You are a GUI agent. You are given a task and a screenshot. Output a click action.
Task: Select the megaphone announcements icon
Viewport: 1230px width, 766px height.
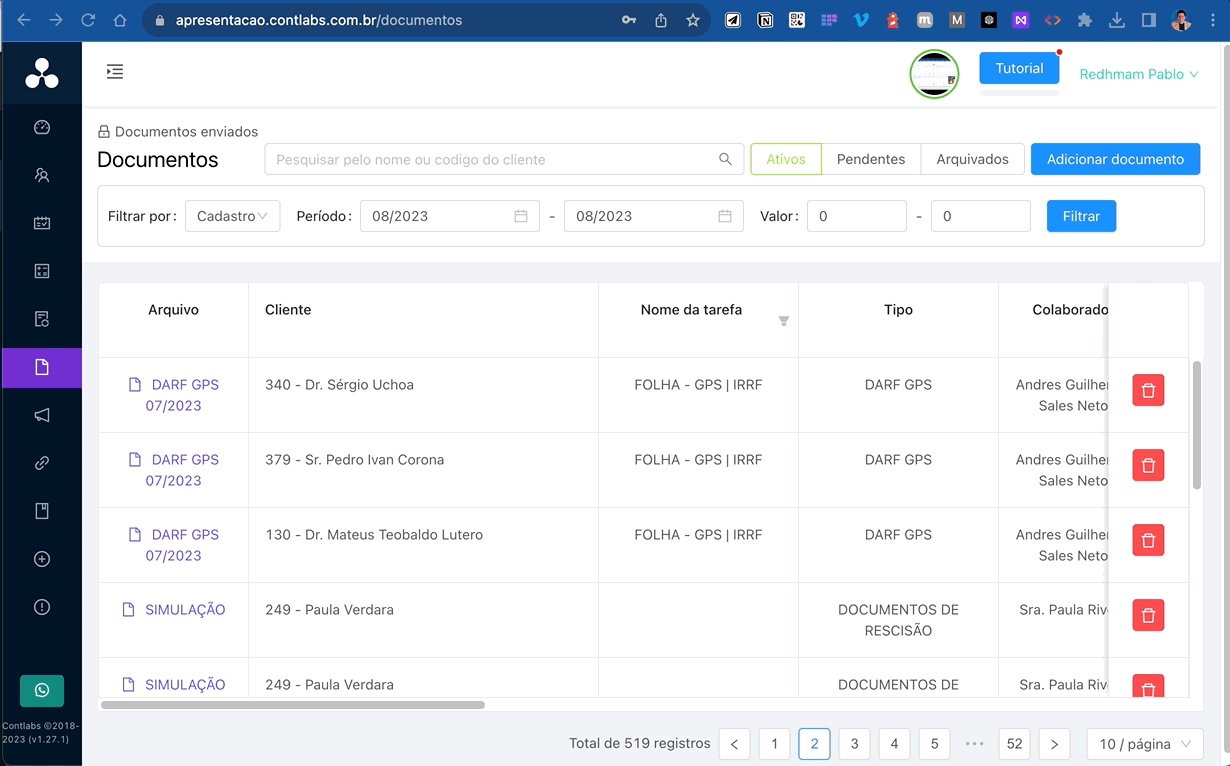tap(41, 415)
